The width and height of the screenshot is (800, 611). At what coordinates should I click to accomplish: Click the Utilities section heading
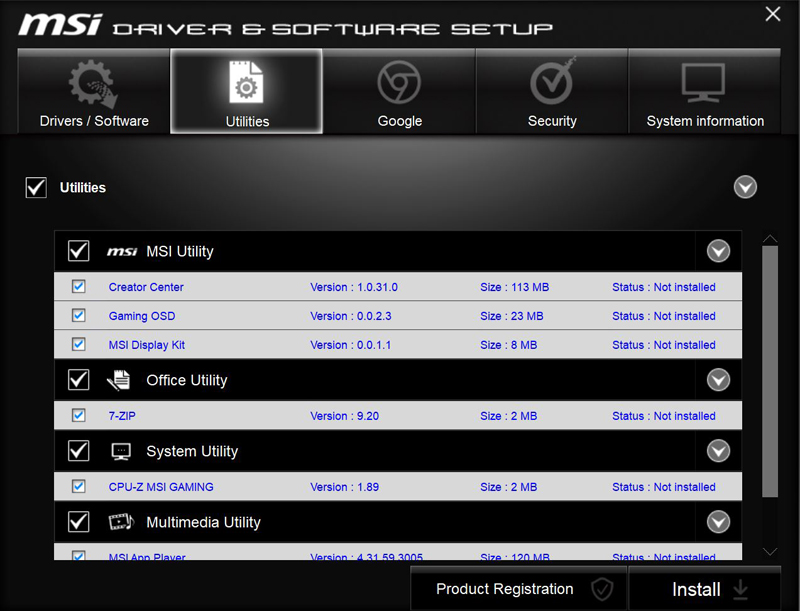83,188
